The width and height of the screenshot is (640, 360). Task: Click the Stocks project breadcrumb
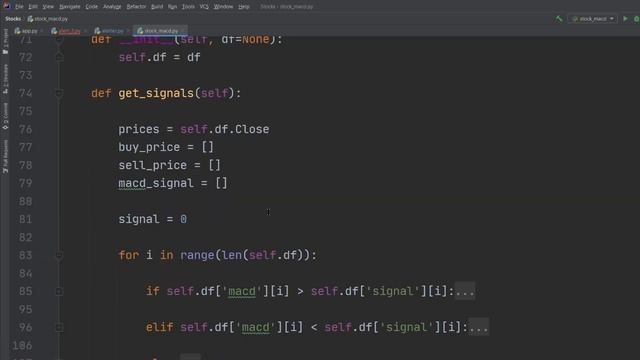pyautogui.click(x=13, y=19)
